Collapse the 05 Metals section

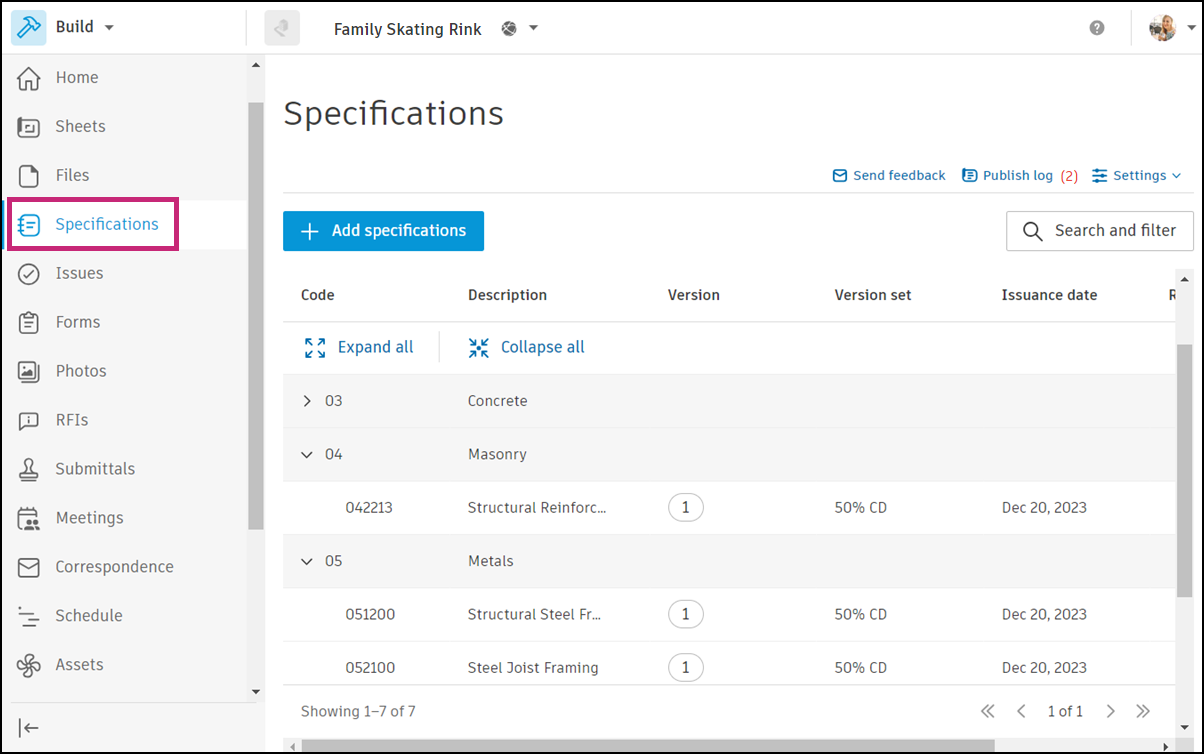tap(307, 561)
